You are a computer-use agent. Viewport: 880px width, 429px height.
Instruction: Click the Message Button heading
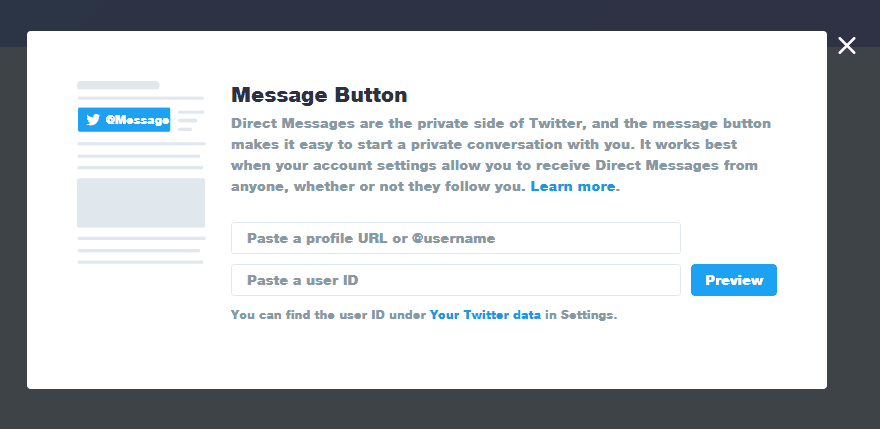click(319, 95)
